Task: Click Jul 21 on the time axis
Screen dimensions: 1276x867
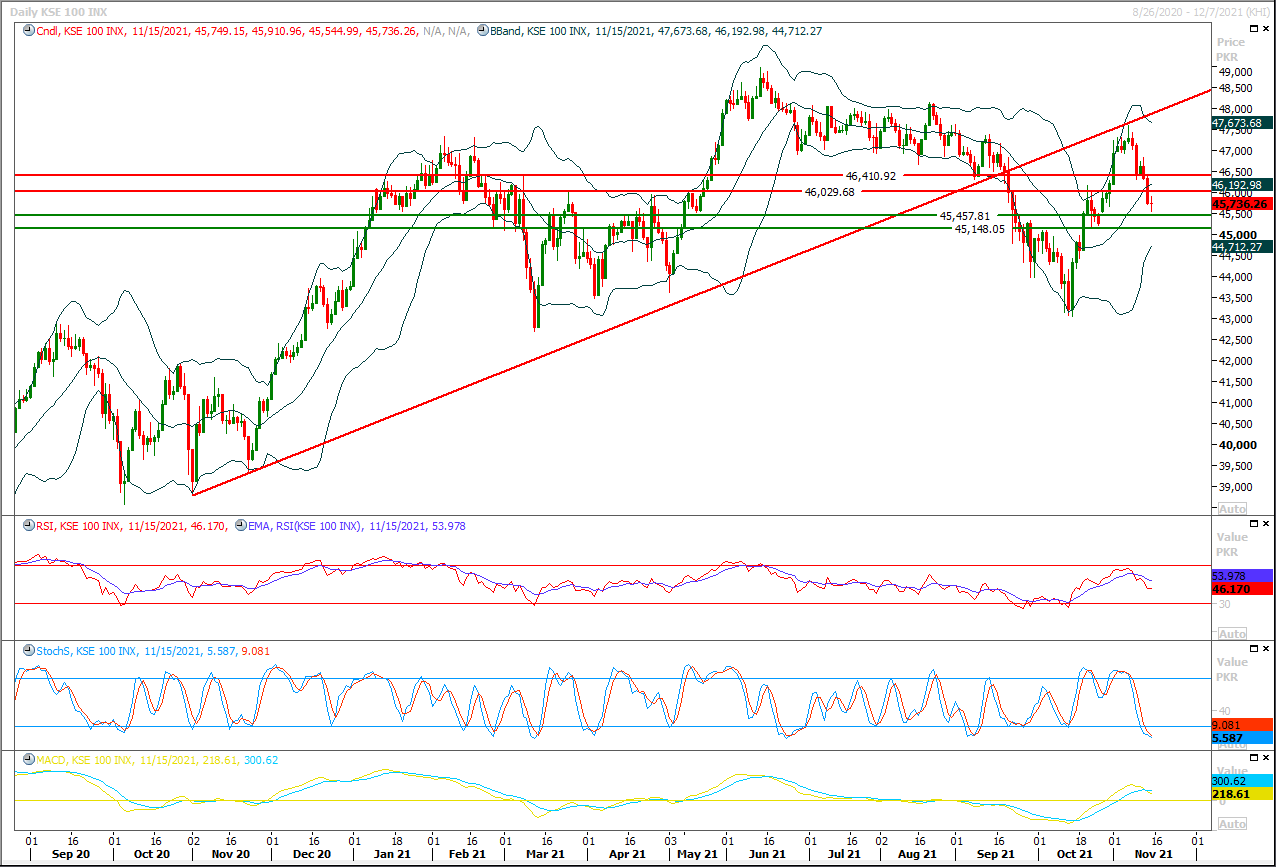Action: tap(845, 854)
